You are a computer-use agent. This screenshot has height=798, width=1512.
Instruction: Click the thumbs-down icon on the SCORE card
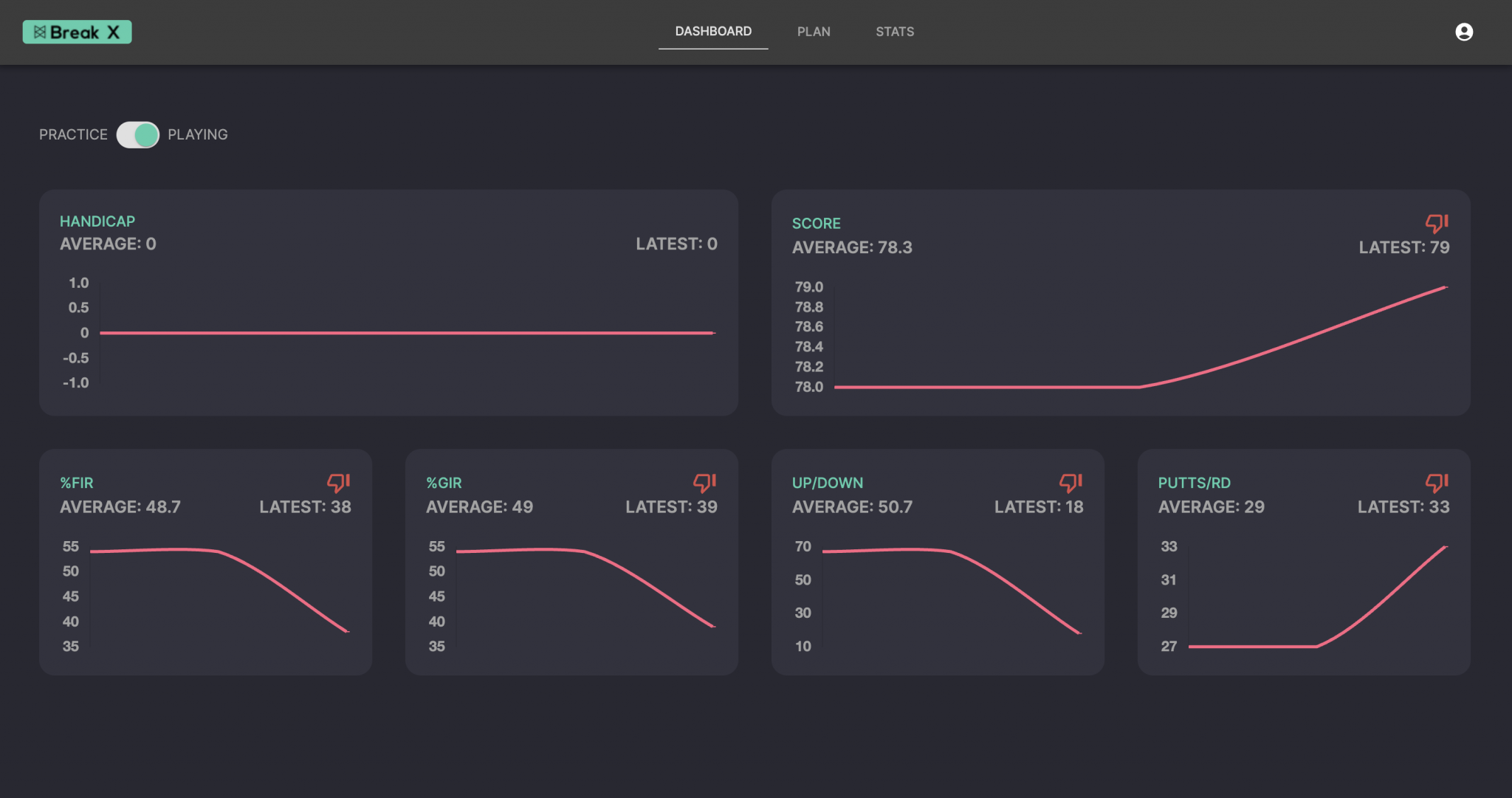1437,222
